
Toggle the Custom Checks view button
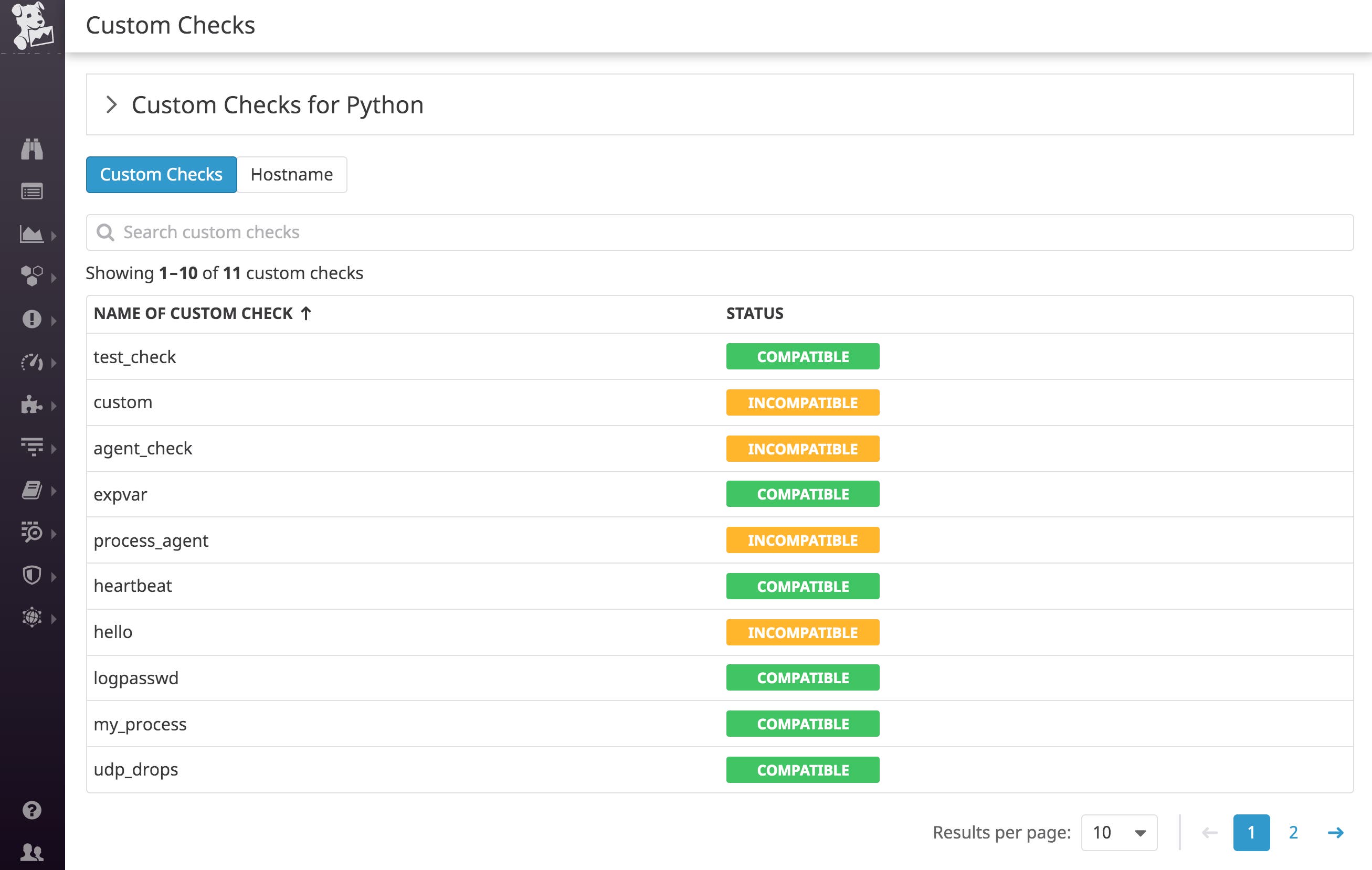point(161,174)
